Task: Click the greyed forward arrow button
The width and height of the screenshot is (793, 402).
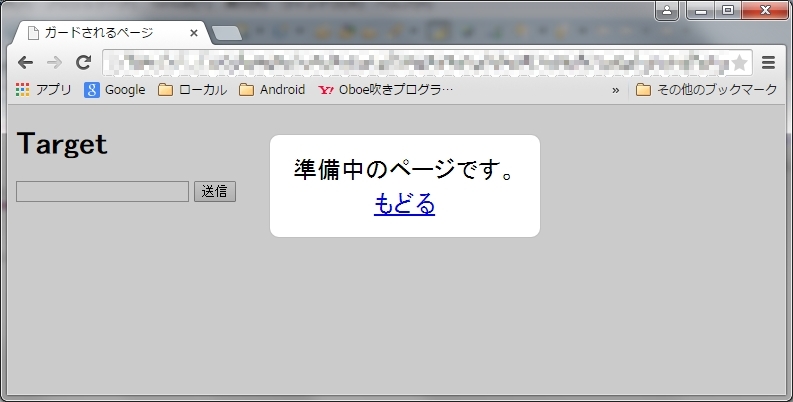Action: pos(54,62)
